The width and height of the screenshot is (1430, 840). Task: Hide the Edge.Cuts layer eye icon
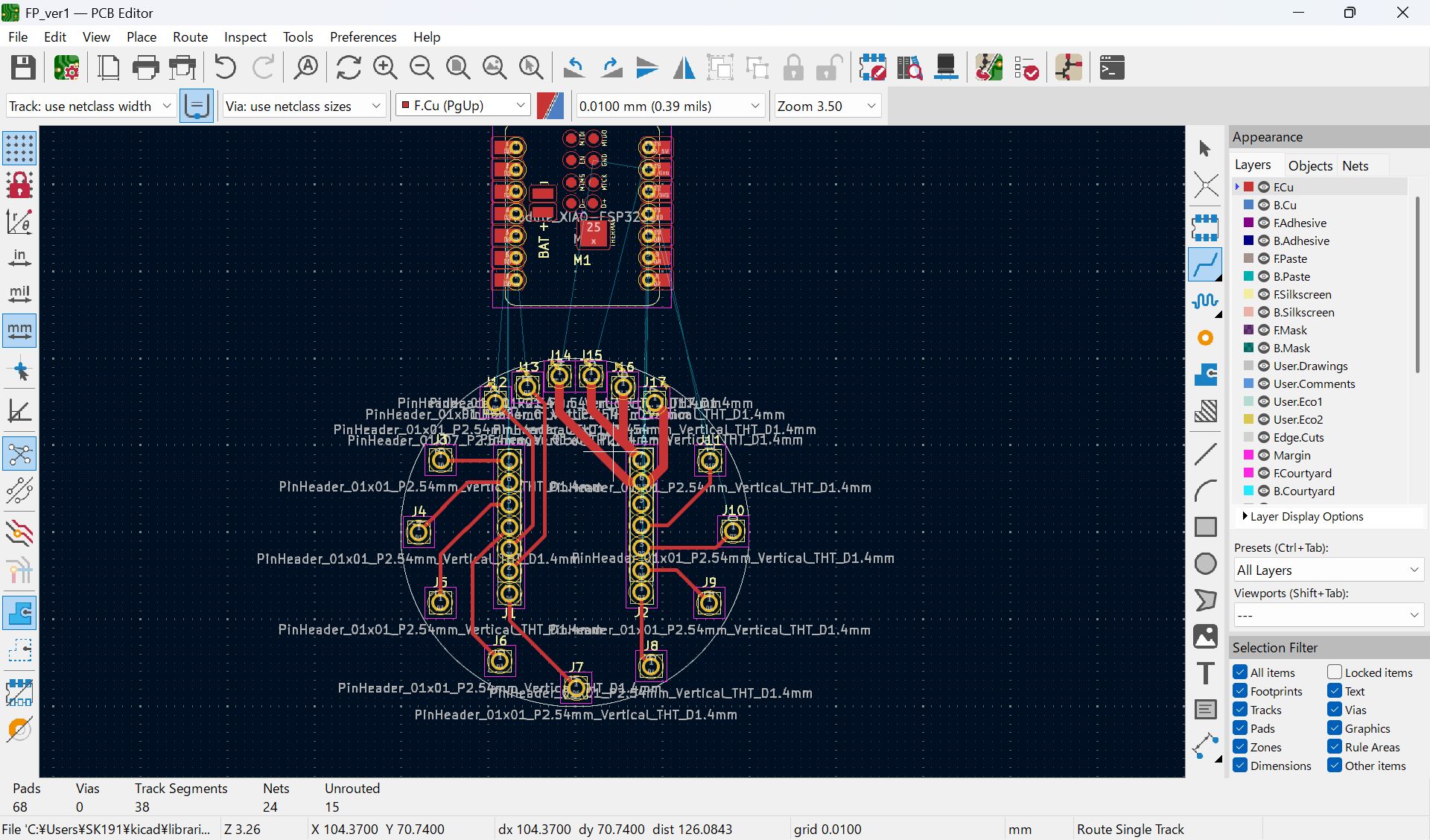(x=1264, y=437)
